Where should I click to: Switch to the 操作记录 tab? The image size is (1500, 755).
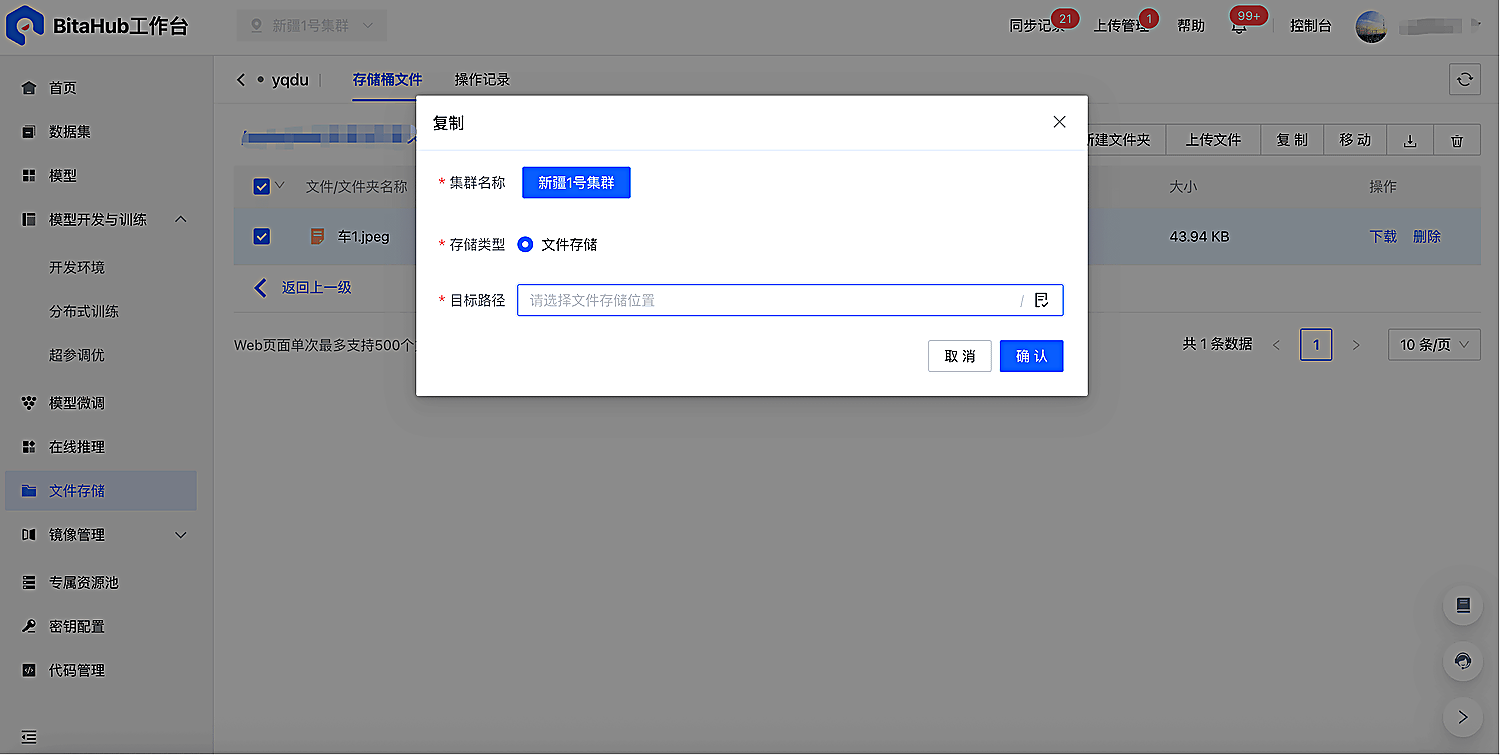[x=482, y=80]
